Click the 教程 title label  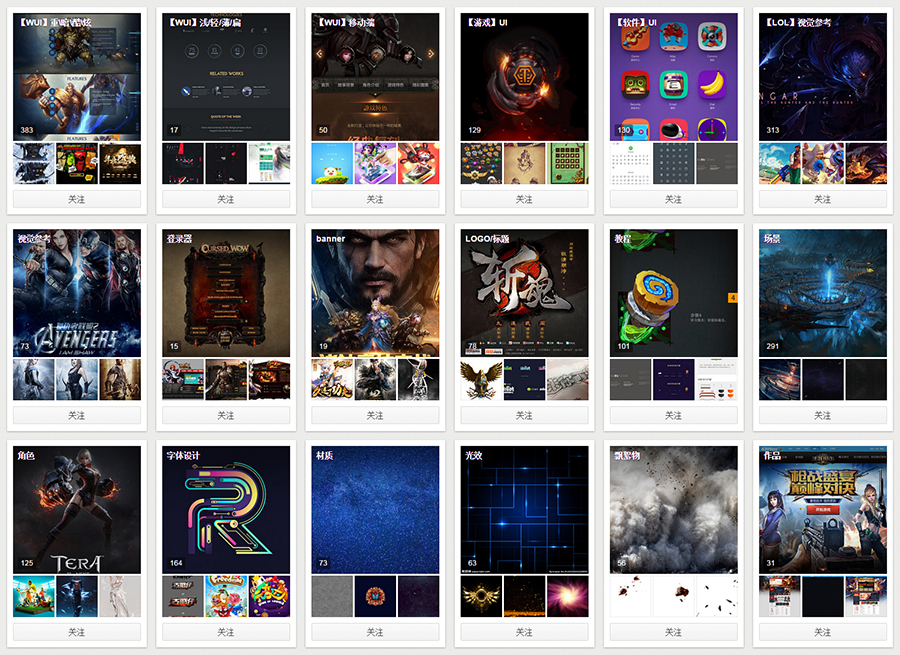[x=623, y=238]
